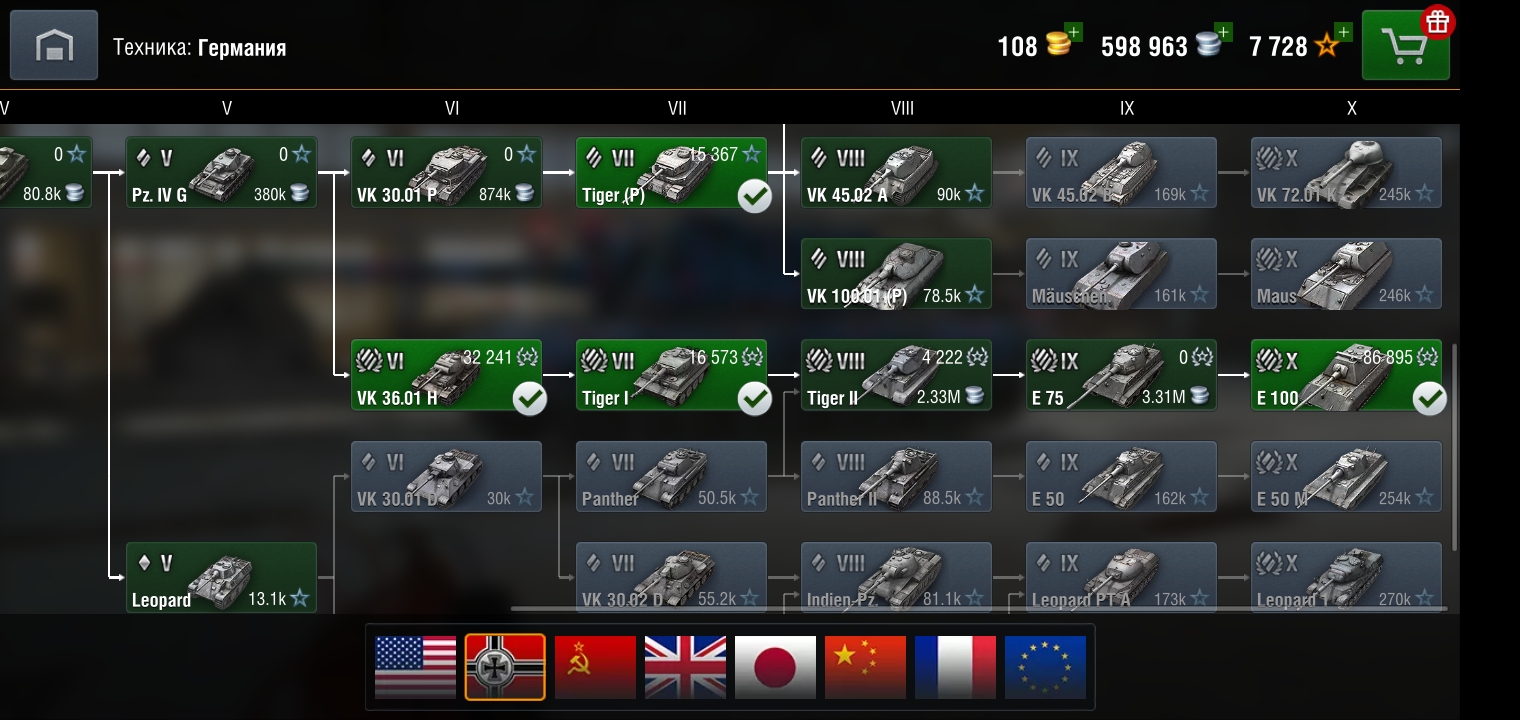1520x720 pixels.
Task: Click the horizontal tech tree scrollbar
Action: 979,608
